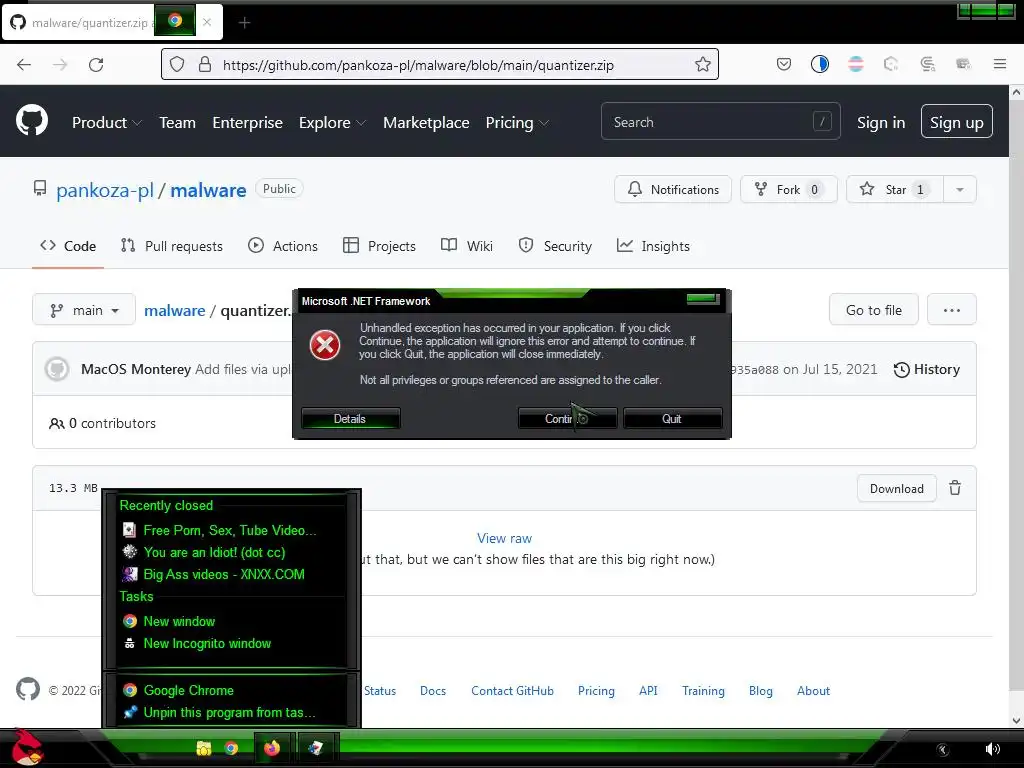
Task: Click the volume speaker tray icon
Action: (x=993, y=749)
